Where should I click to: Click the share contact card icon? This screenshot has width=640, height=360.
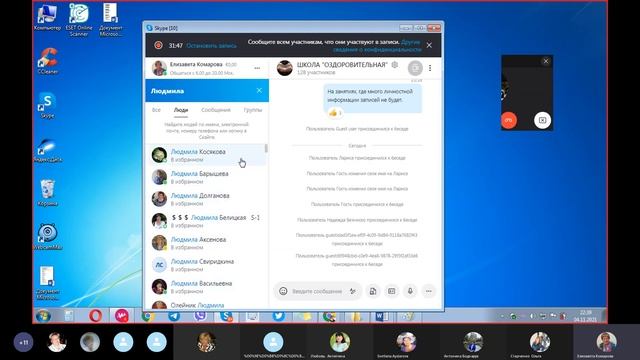[391, 291]
